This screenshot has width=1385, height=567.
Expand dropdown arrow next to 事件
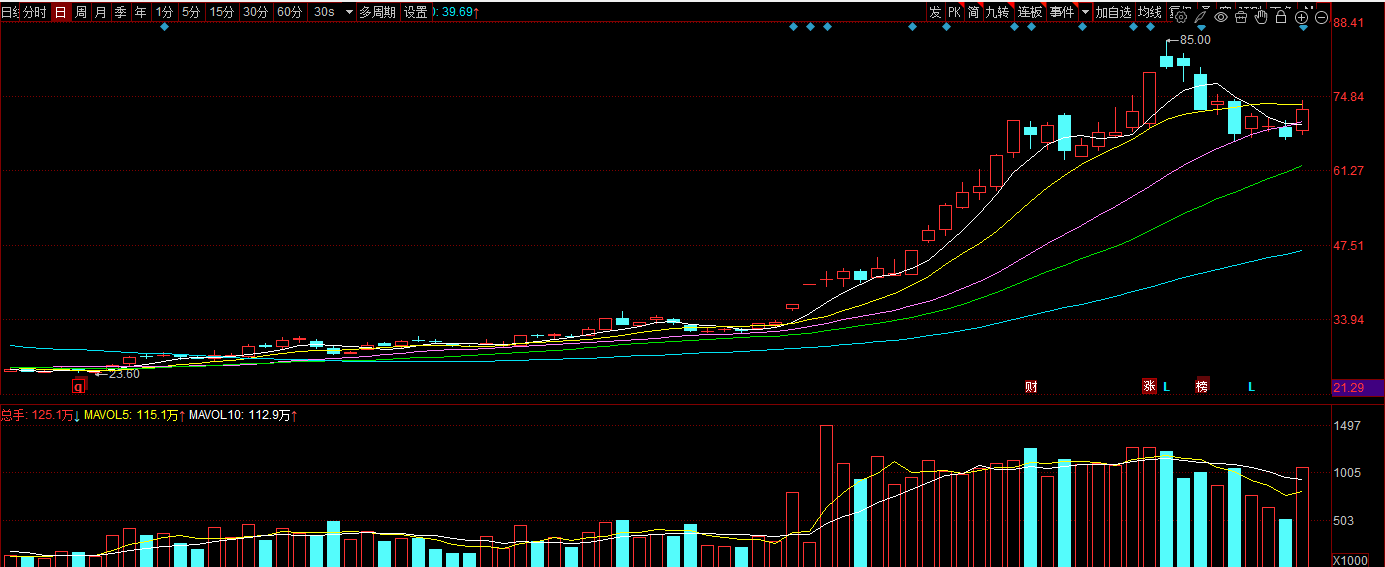1085,12
